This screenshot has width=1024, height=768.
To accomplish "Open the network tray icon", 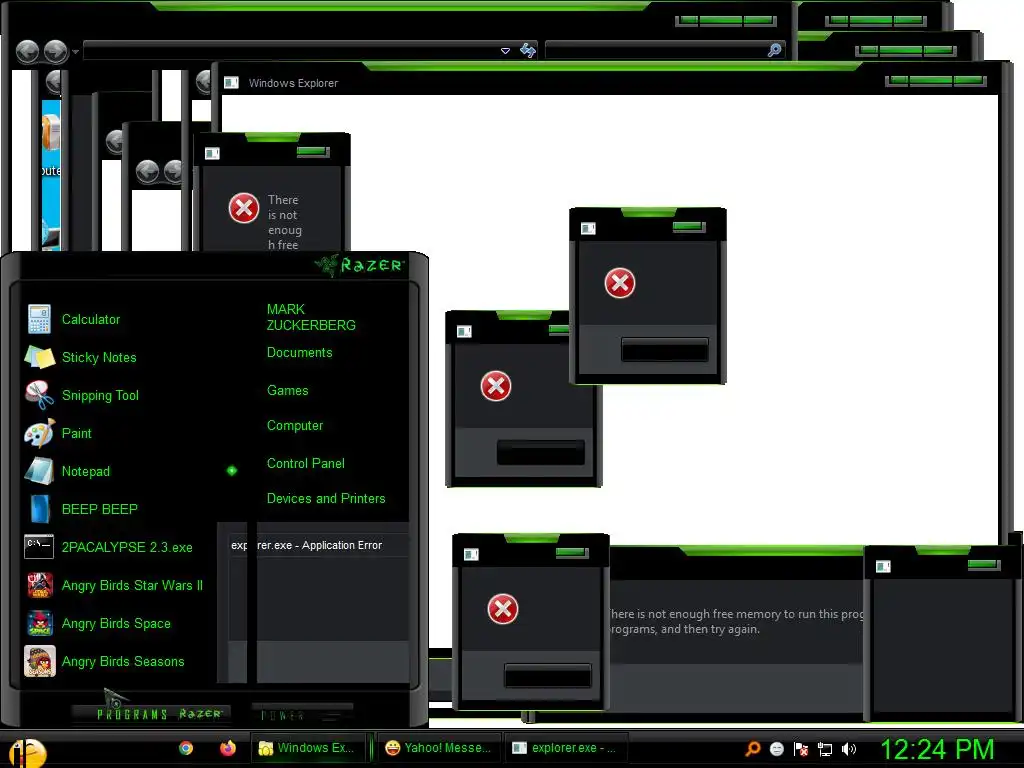I will click(825, 749).
